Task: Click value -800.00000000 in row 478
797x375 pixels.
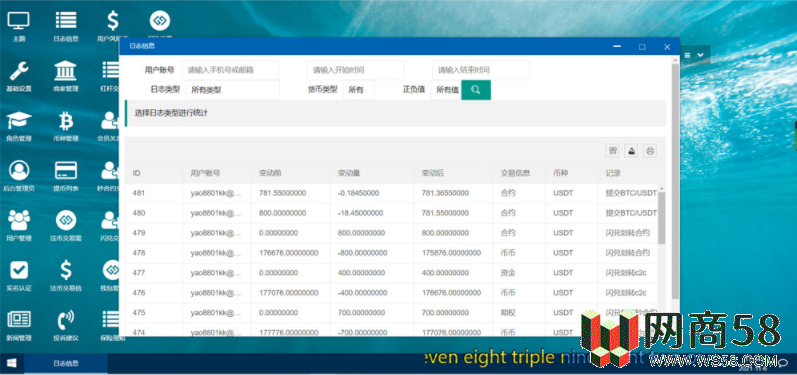Action: click(x=362, y=253)
